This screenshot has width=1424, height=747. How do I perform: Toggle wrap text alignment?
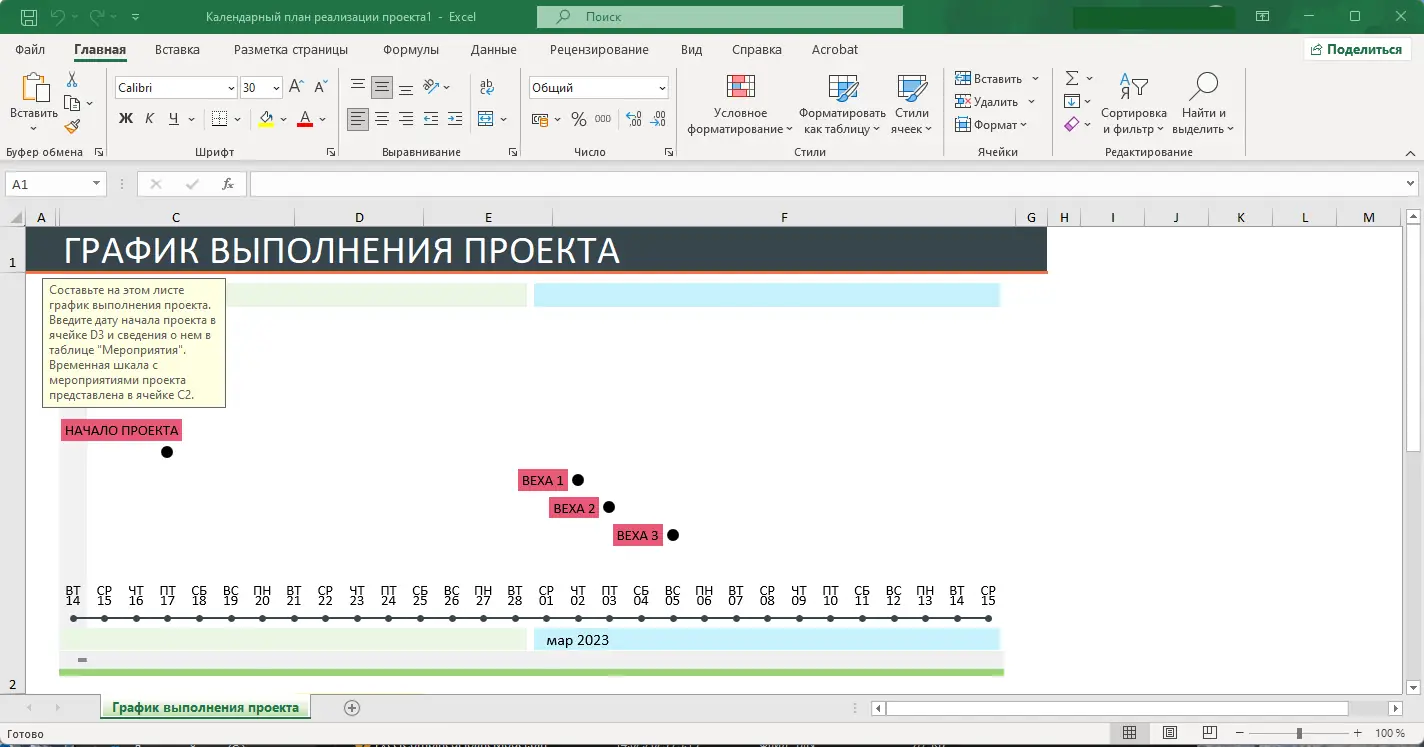coord(485,87)
